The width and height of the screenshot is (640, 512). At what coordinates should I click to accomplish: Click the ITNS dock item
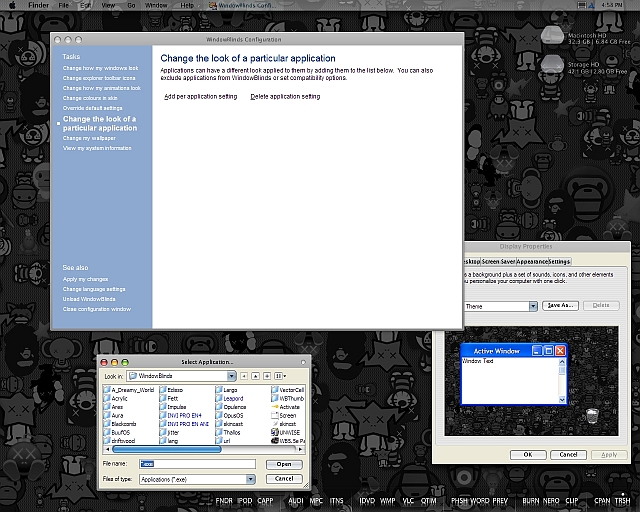coord(336,501)
